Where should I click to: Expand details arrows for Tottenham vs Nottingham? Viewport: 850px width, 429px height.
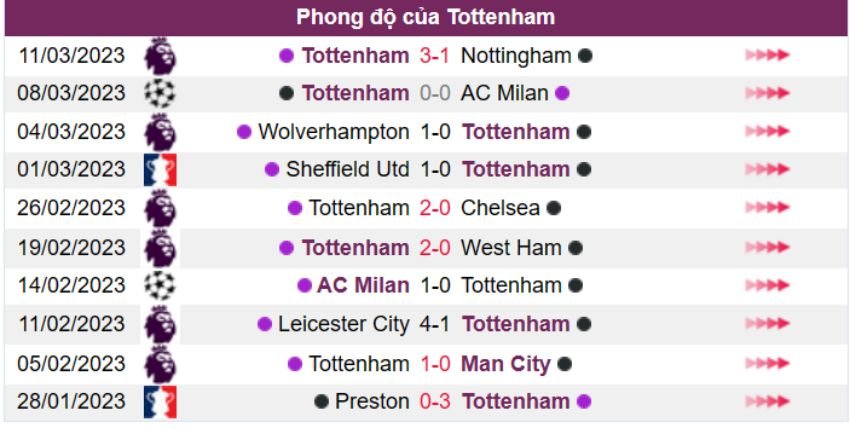(767, 56)
